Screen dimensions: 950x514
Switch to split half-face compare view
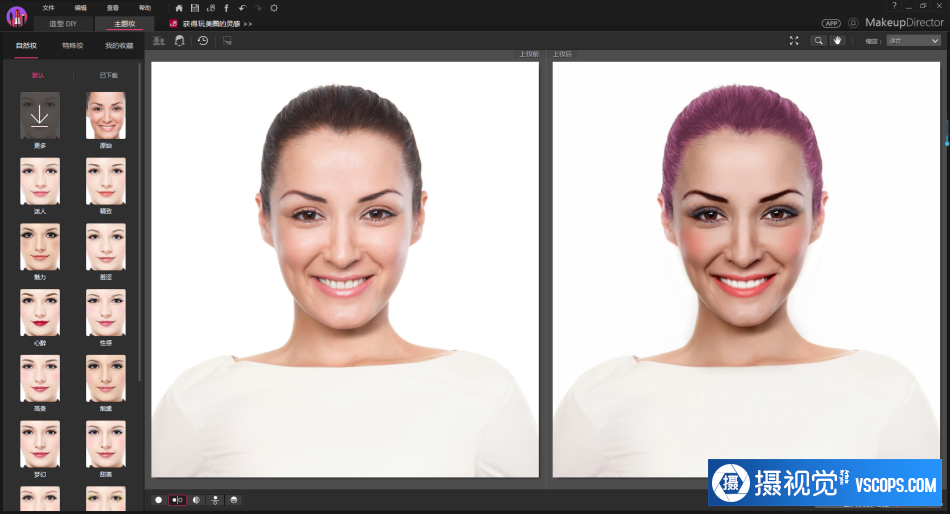pyautogui.click(x=196, y=500)
